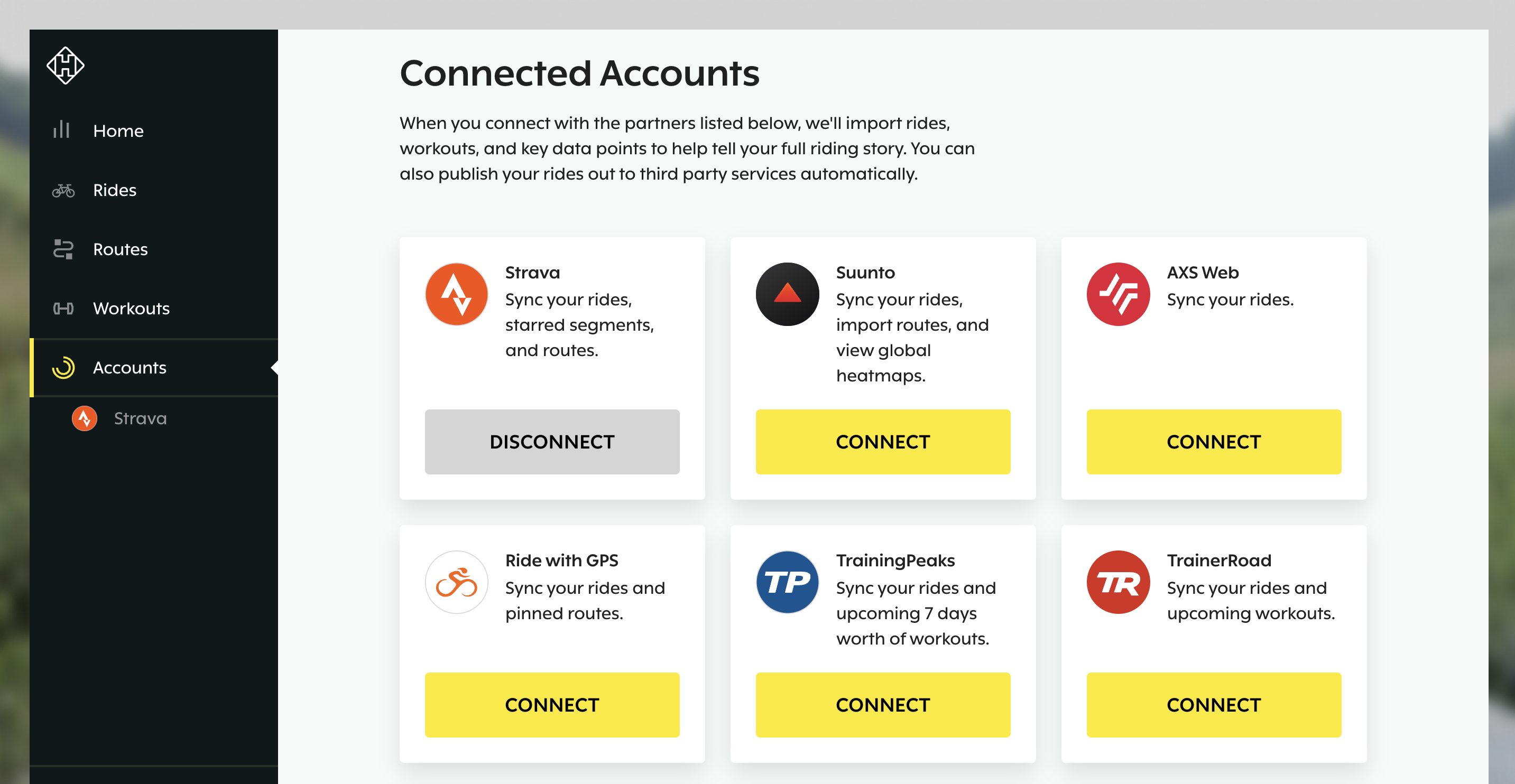Click the Strava logo in card
The height and width of the screenshot is (784, 1515).
456,294
